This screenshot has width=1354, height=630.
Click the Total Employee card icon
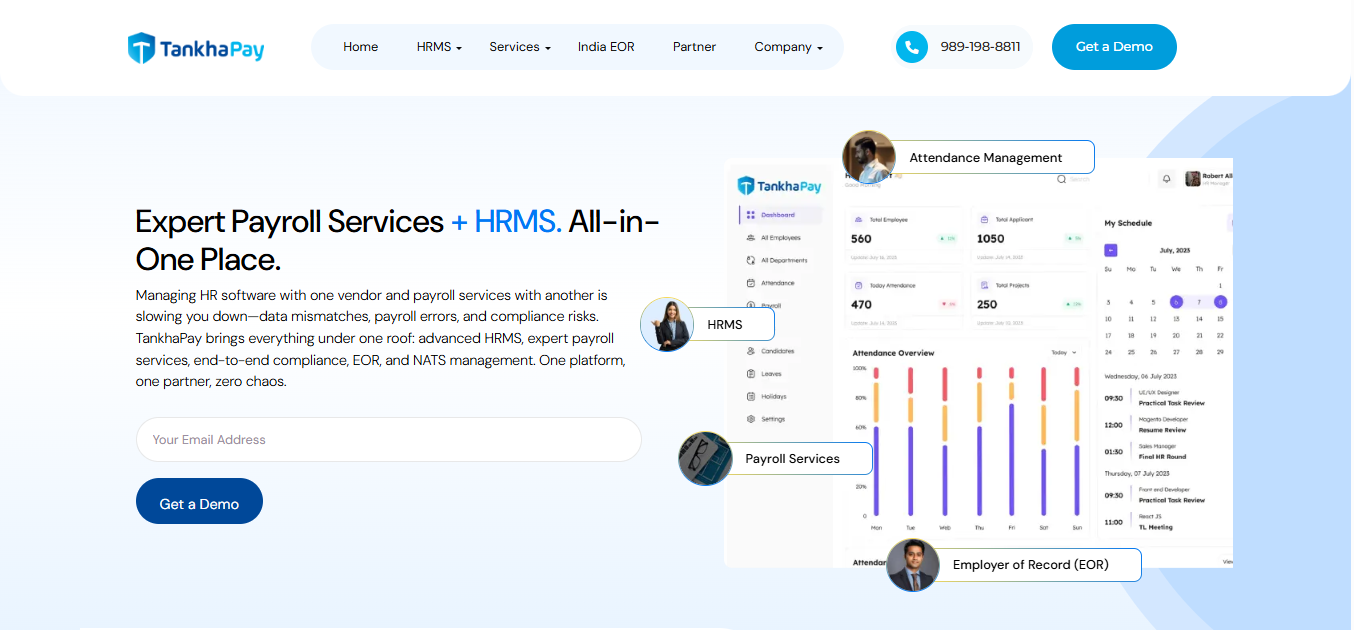858,219
